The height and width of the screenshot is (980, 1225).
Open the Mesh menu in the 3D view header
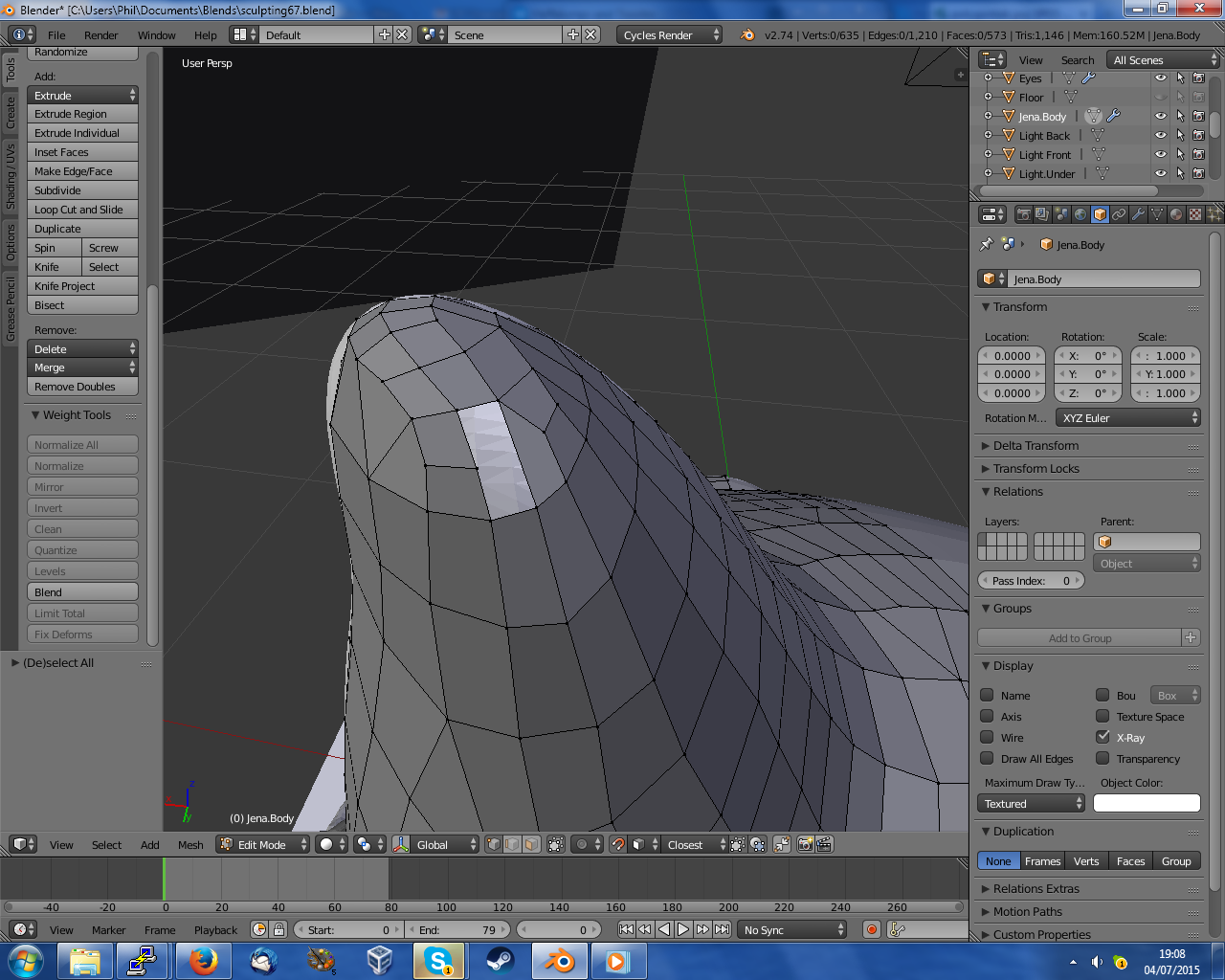190,845
